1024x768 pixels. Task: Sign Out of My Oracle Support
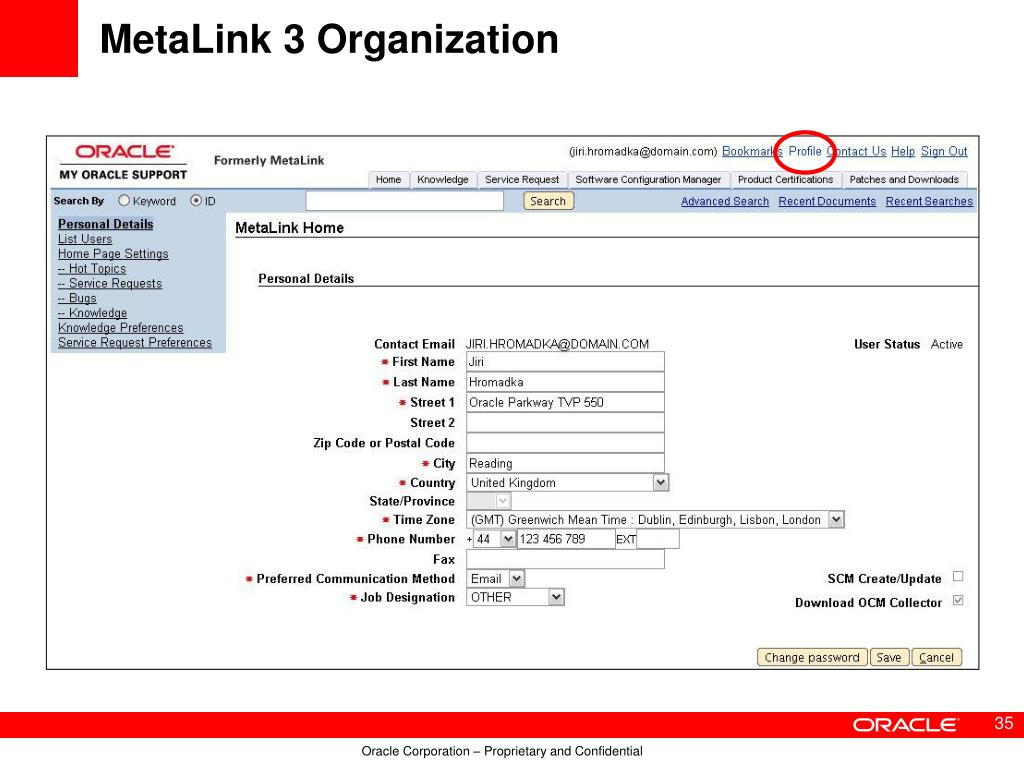point(944,152)
